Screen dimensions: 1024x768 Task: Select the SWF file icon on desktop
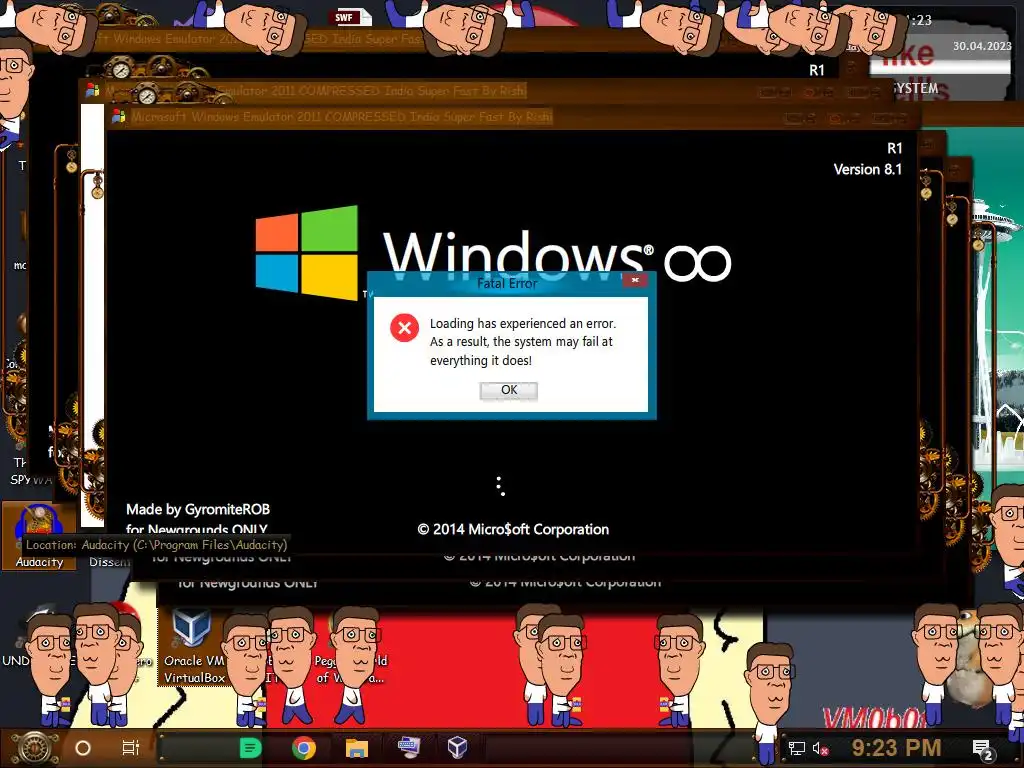(350, 17)
